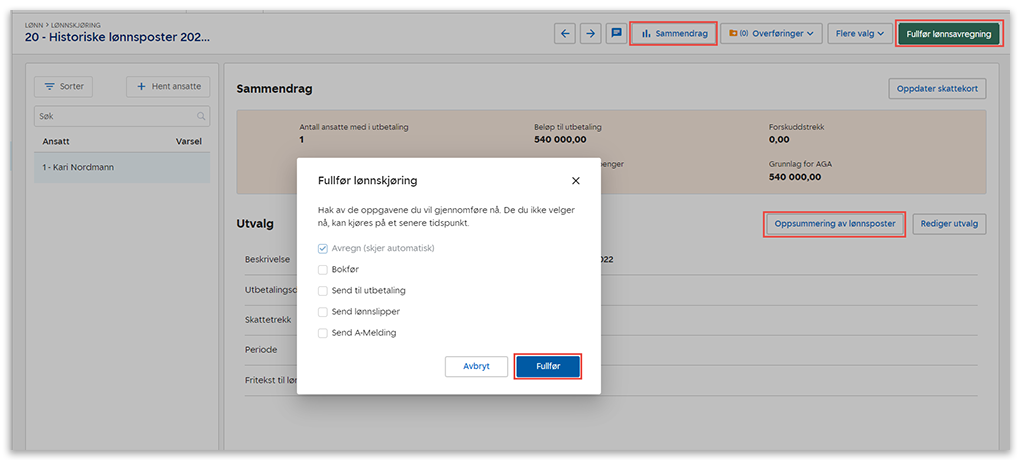Click the Hent ansatte button
The width and height of the screenshot is (1020, 460).
(x=168, y=87)
